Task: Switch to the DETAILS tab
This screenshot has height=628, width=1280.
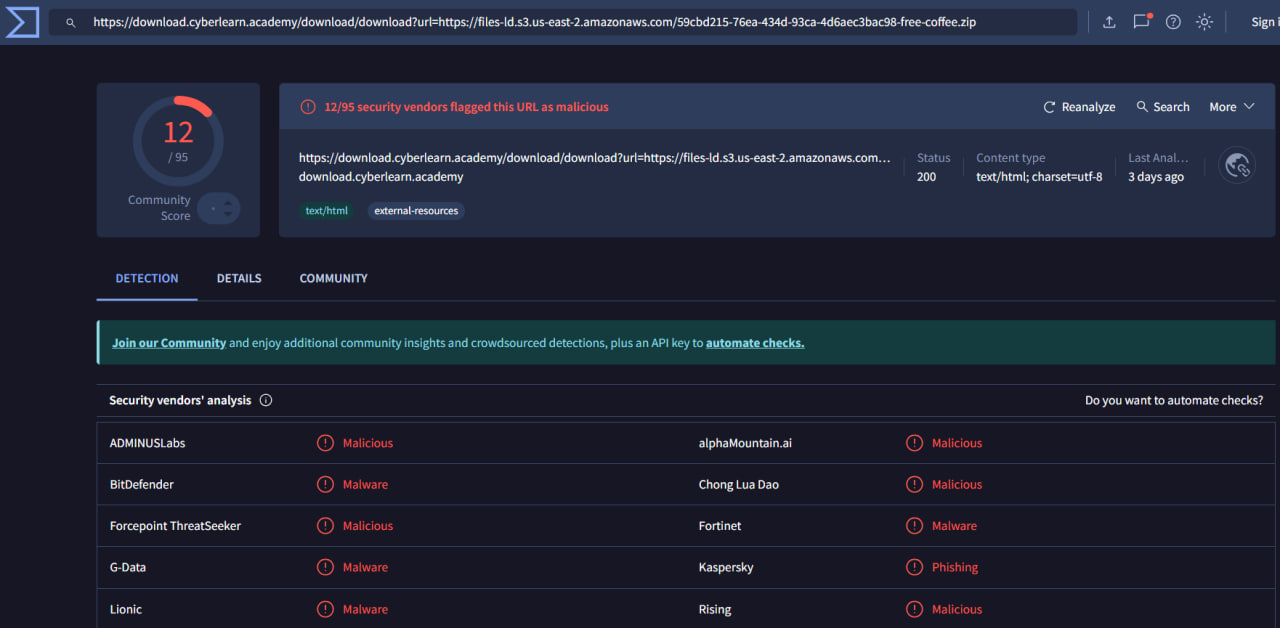Action: (x=238, y=278)
